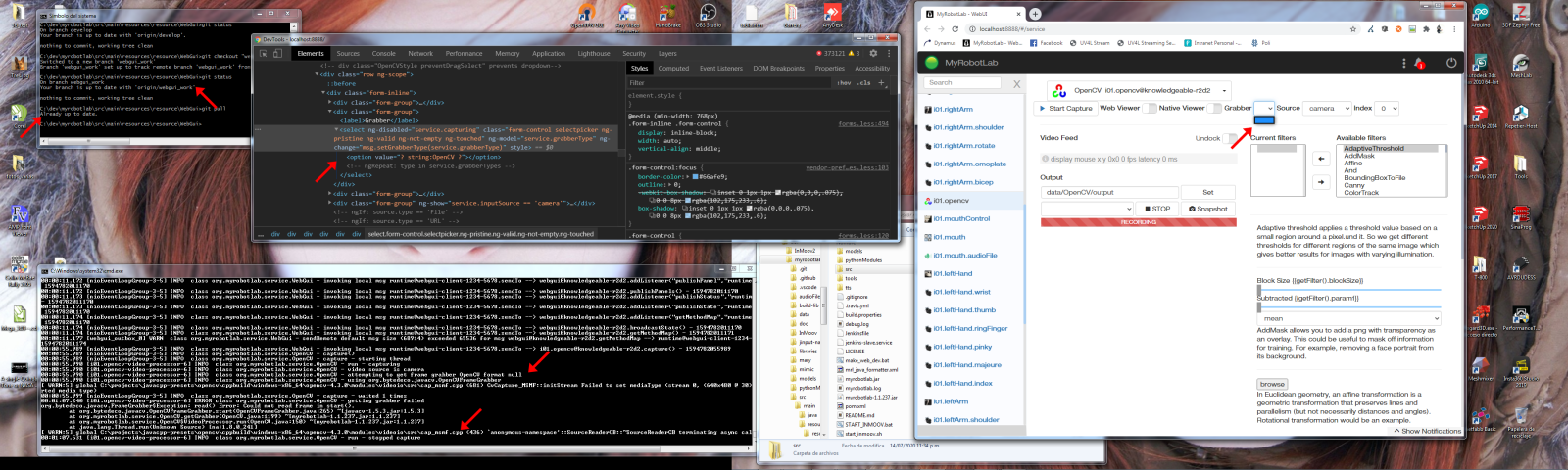This screenshot has width=1568, height=470.
Task: Click the data/OpenCV/output path field
Action: pos(1108,192)
